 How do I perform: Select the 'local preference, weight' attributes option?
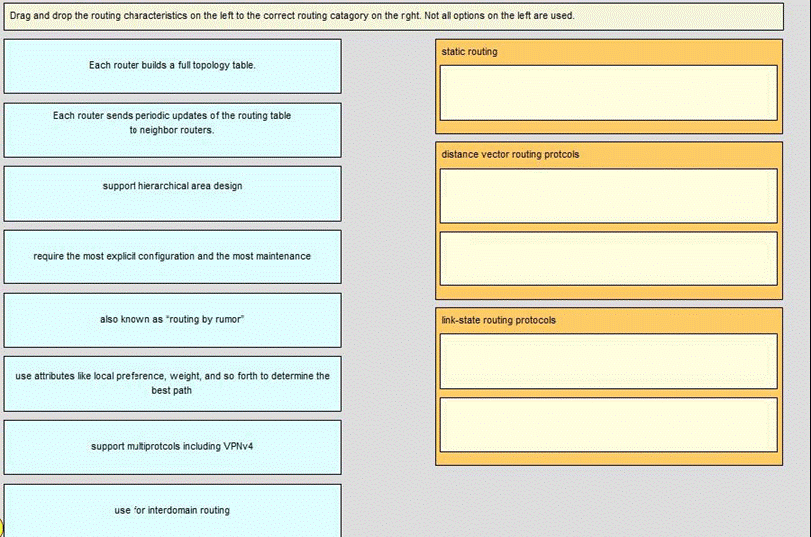point(172,383)
